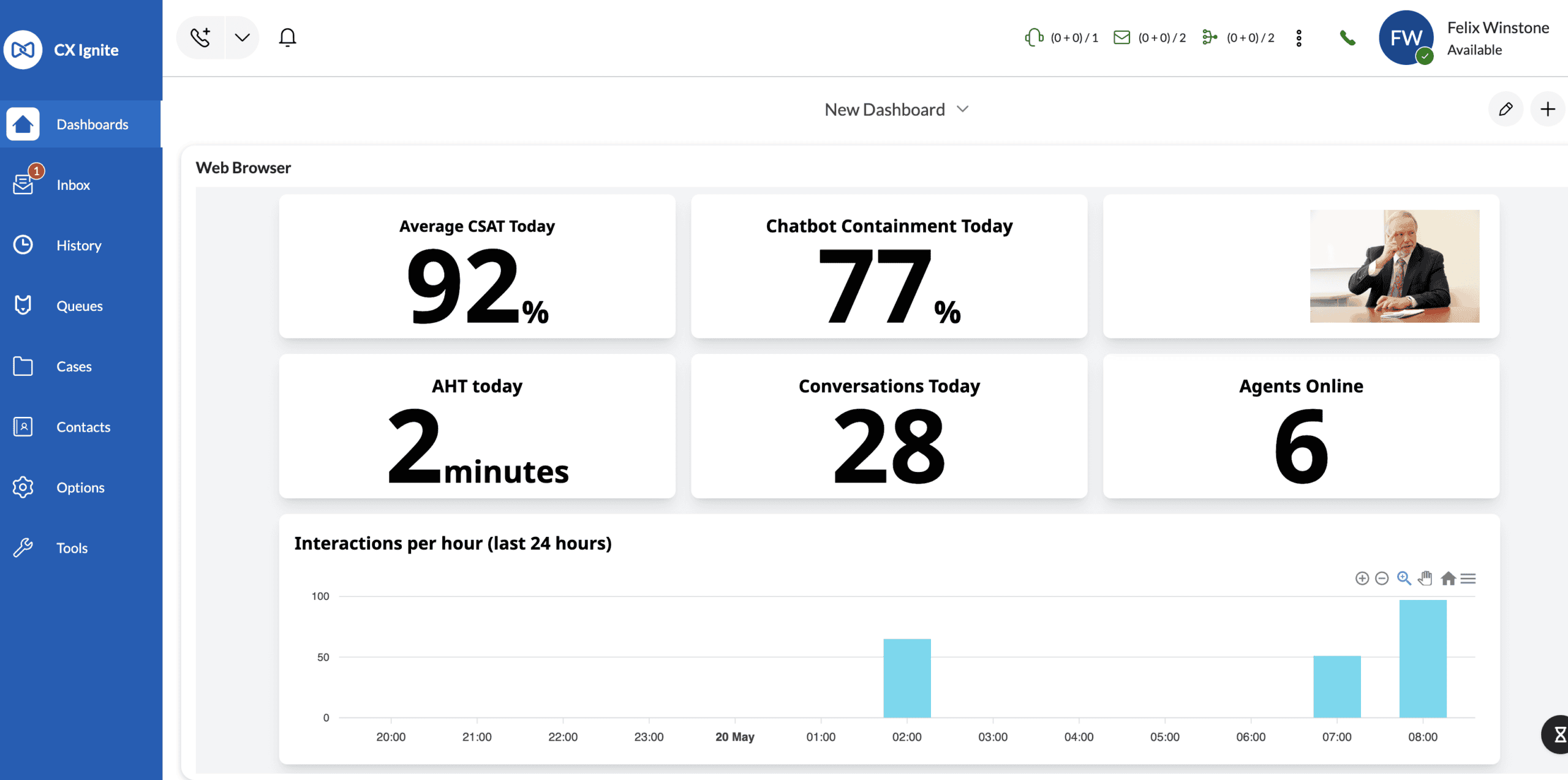Click the hourglass icon at bottom right
Image resolution: width=1568 pixels, height=780 pixels.
[1559, 734]
